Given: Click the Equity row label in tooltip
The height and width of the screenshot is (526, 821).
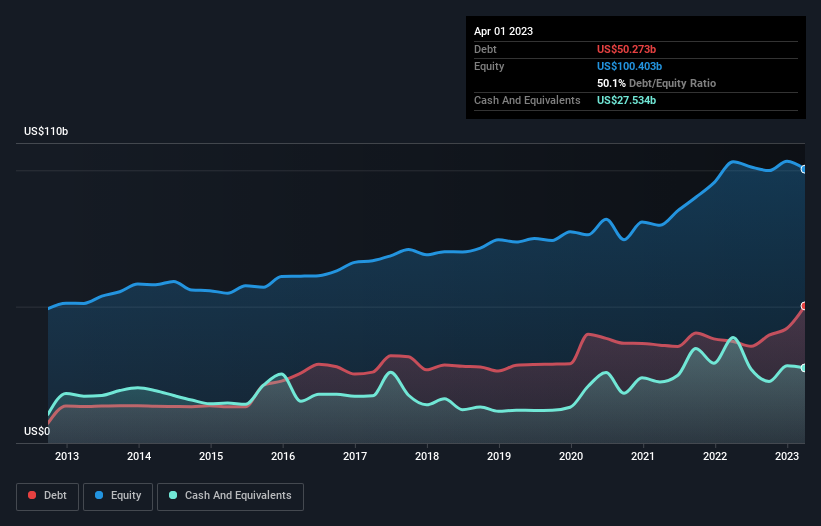Looking at the screenshot, I should [489, 66].
